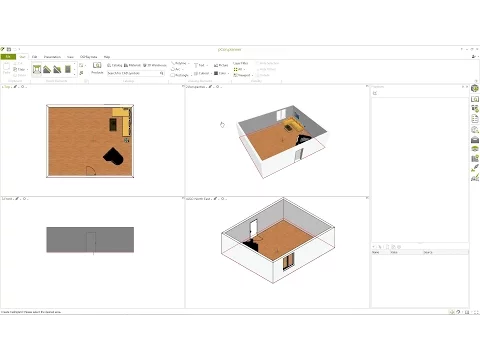The height and width of the screenshot is (360, 480).
Task: Select the Wall tool in Room Elements
Action: (37, 69)
